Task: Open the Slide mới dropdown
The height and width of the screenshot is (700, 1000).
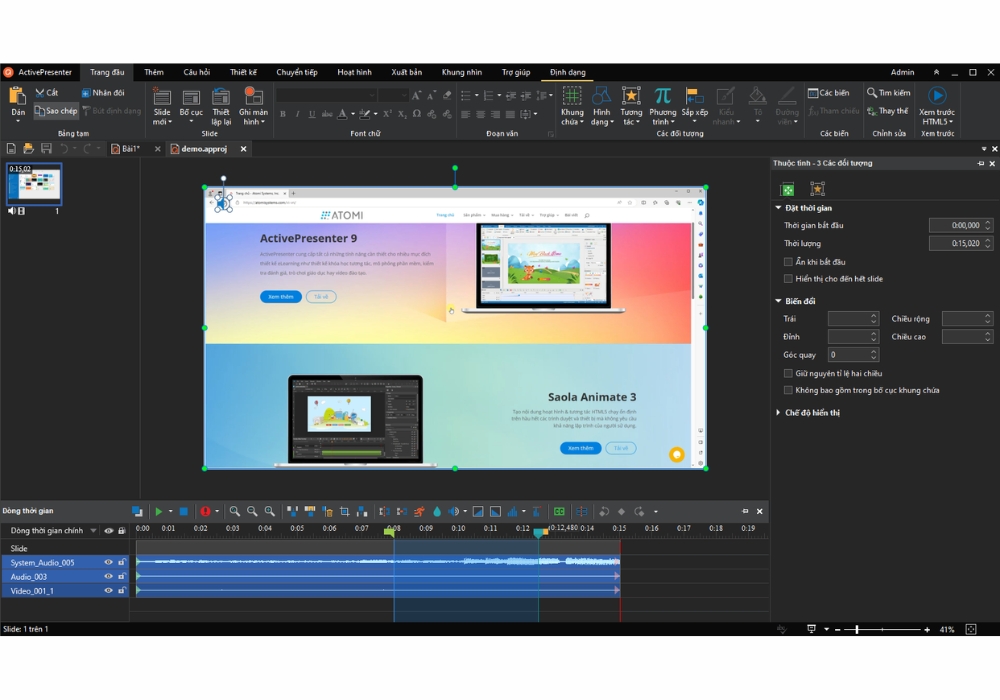Action: coord(162,117)
